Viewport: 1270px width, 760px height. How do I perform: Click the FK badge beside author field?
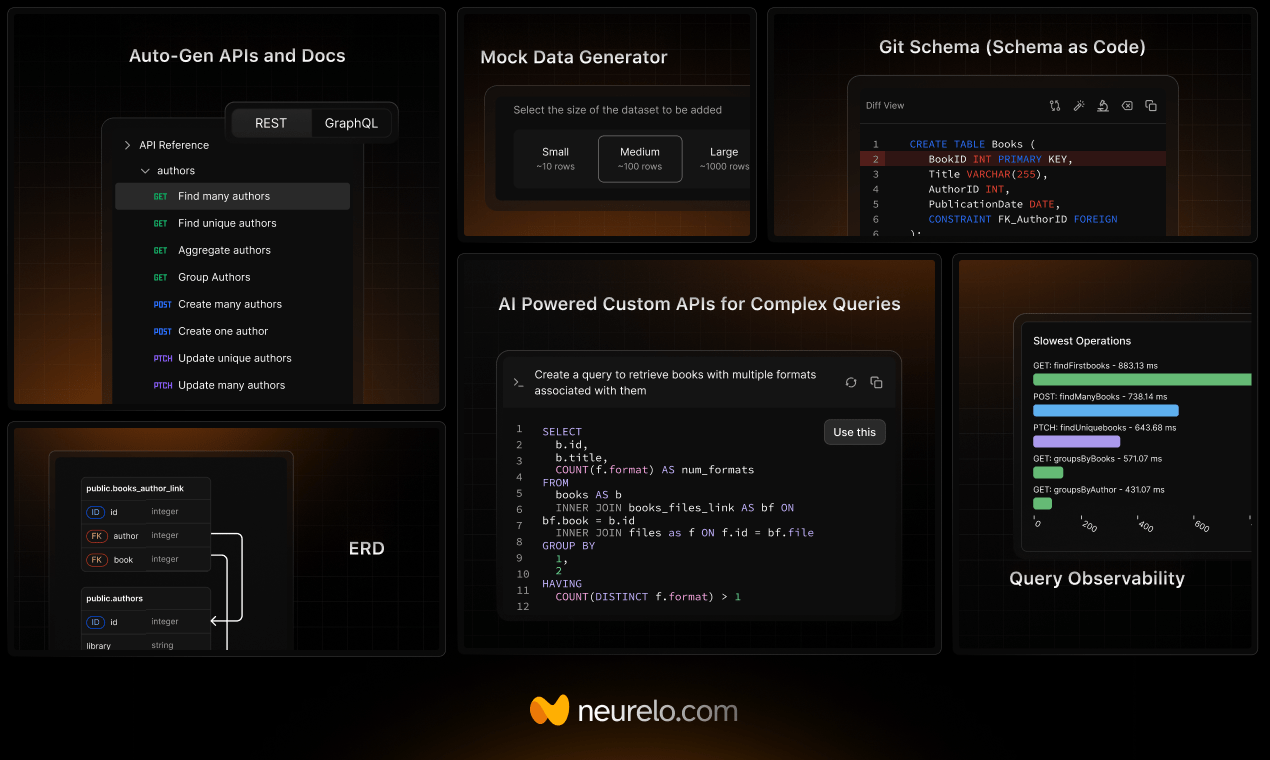click(x=96, y=536)
